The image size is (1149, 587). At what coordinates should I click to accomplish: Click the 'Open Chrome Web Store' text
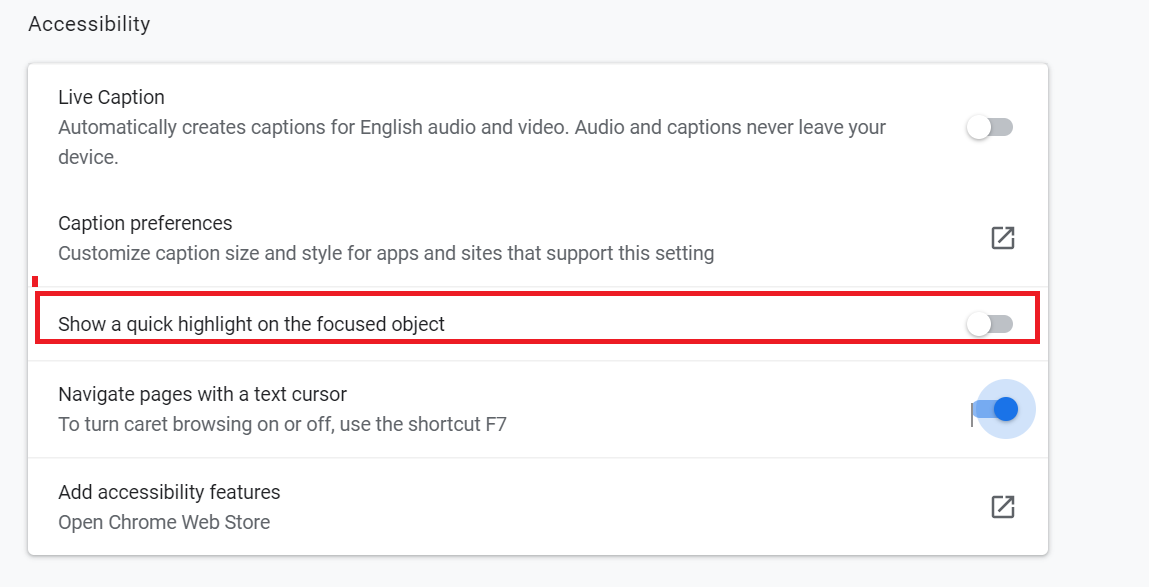coord(164,522)
